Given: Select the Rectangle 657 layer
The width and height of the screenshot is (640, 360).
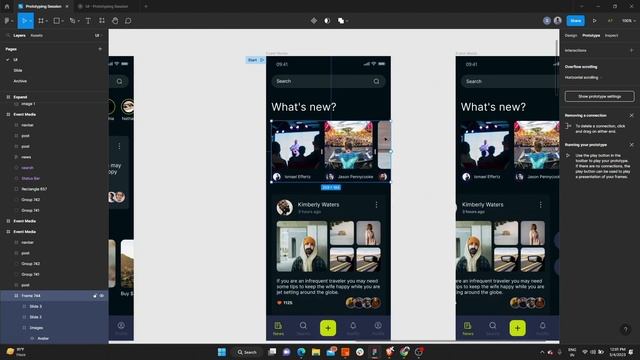Looking at the screenshot, I should click(34, 189).
